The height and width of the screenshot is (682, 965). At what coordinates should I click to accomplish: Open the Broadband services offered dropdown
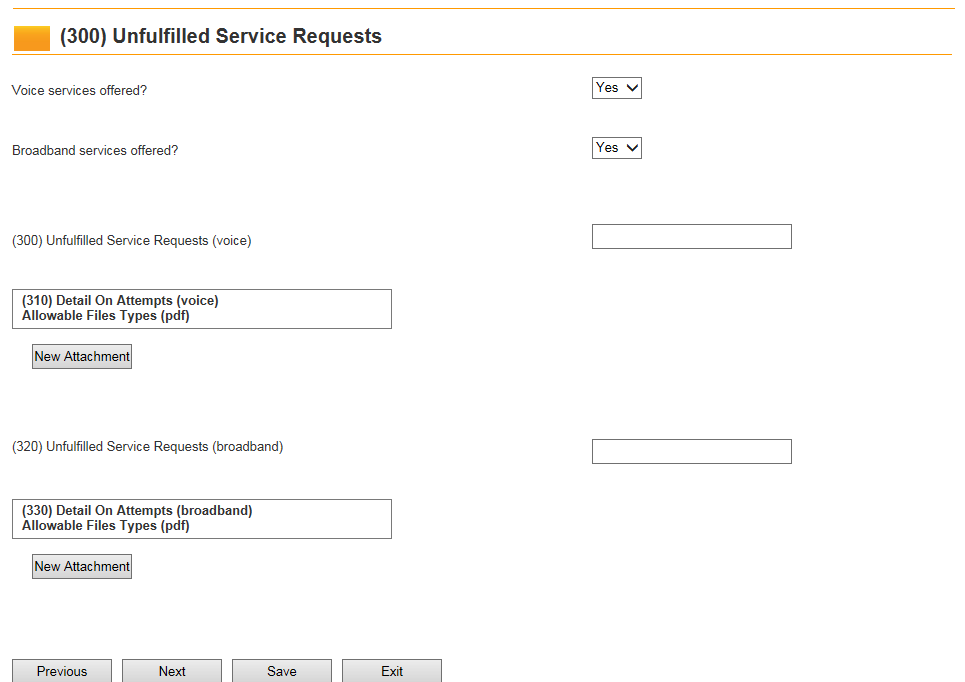click(616, 148)
